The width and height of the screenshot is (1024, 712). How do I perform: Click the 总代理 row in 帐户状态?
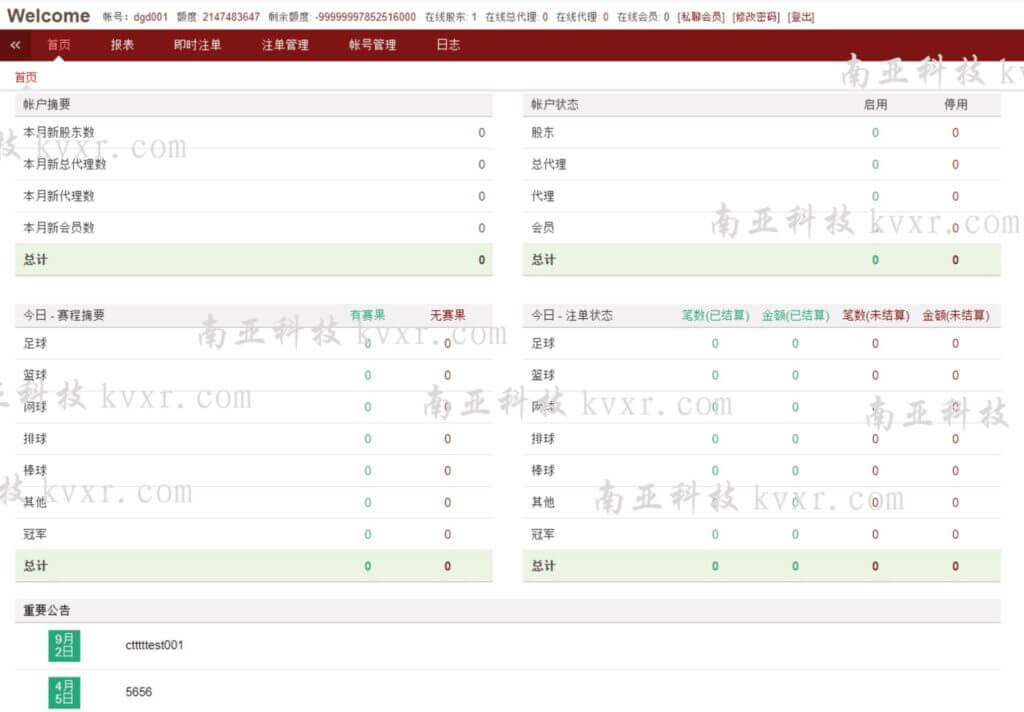pos(761,165)
